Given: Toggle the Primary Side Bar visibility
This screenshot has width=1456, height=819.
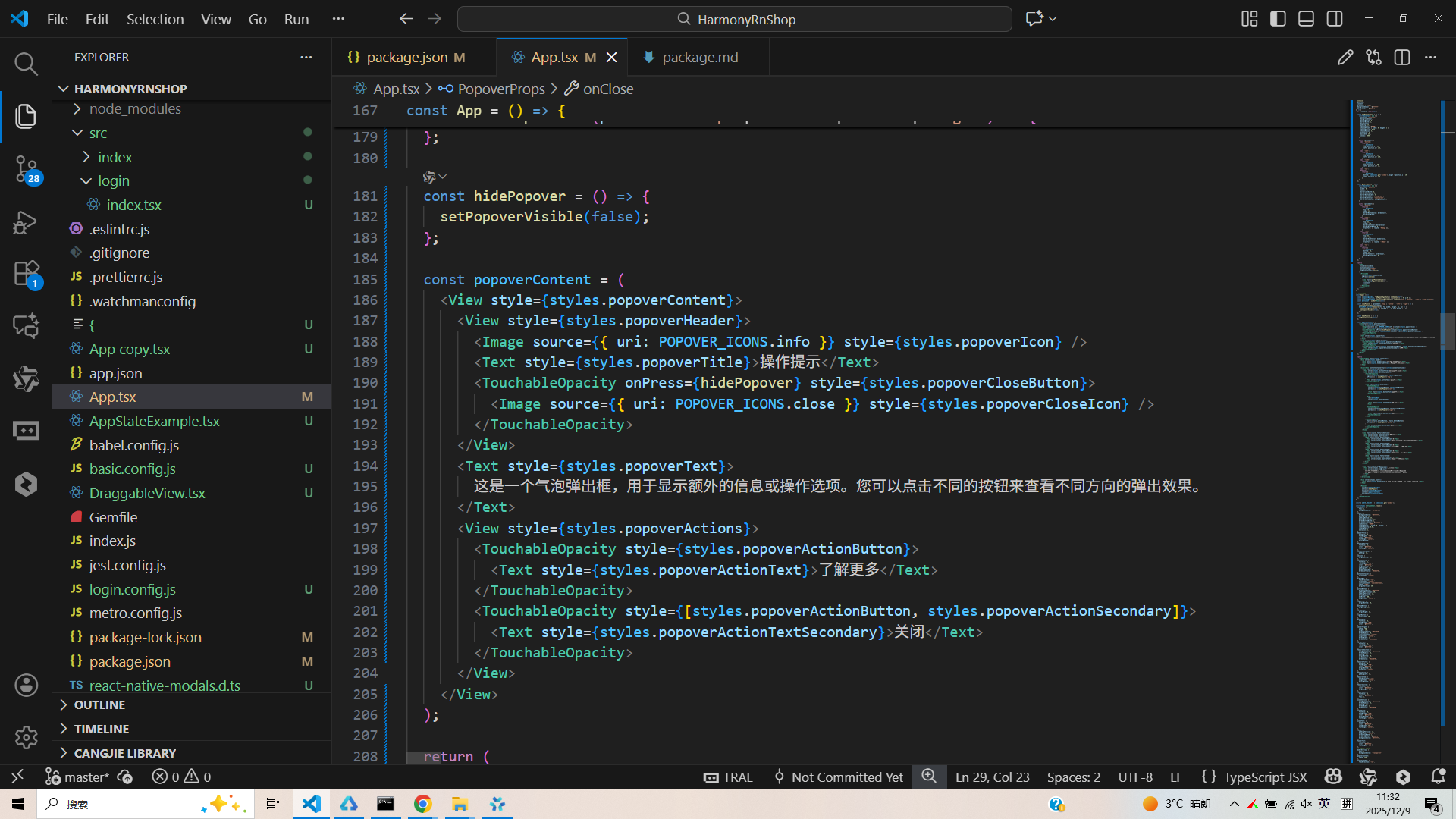Looking at the screenshot, I should click(x=1278, y=19).
